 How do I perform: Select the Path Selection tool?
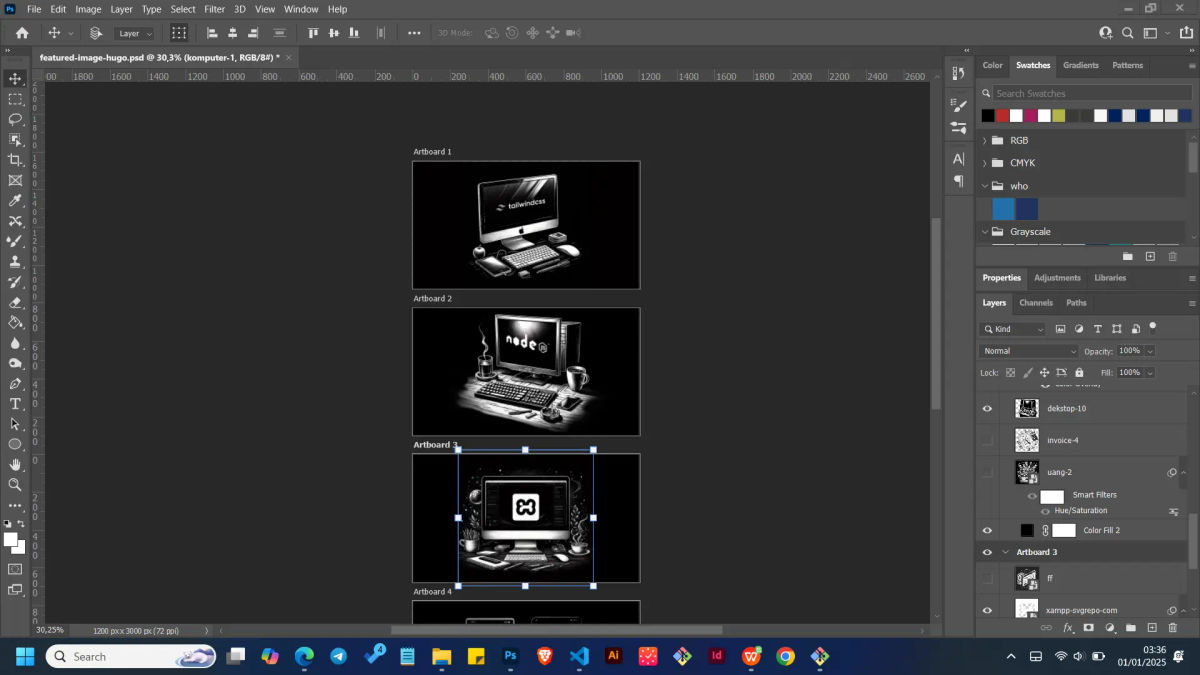(x=15, y=424)
